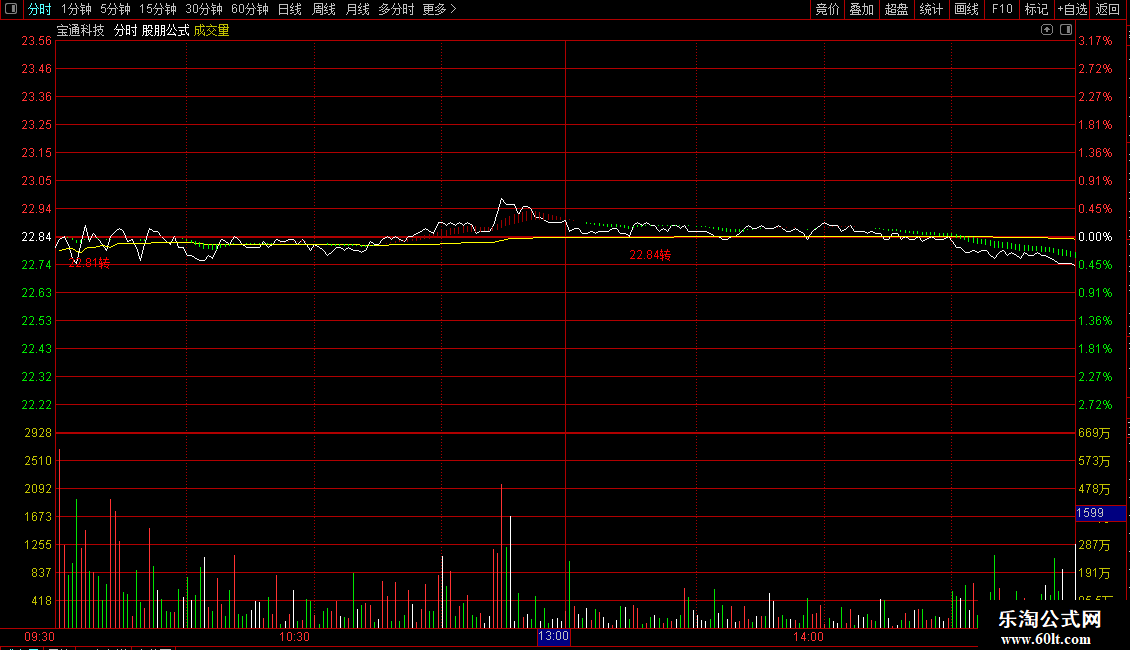Select the 分时 intraday tab
1130x650 pixels.
coord(40,9)
